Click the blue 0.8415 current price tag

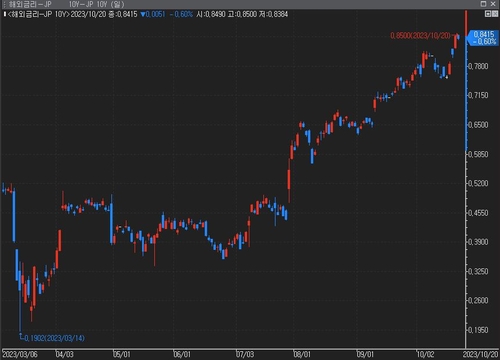click(x=482, y=38)
